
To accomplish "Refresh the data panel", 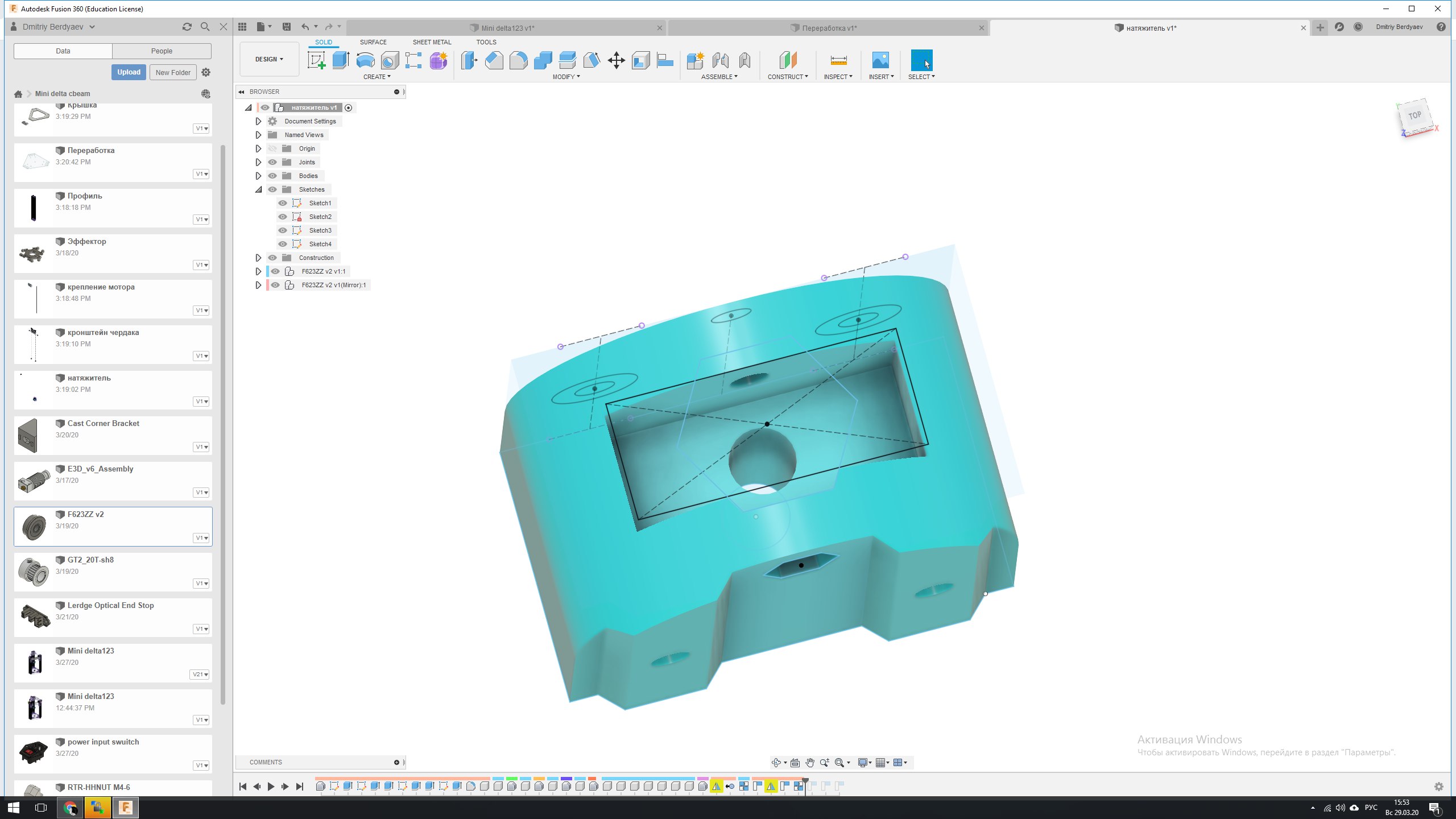I will click(x=187, y=27).
